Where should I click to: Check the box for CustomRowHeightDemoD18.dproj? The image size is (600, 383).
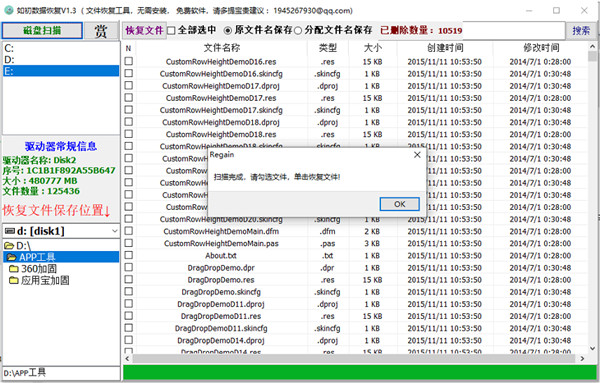pyautogui.click(x=129, y=122)
